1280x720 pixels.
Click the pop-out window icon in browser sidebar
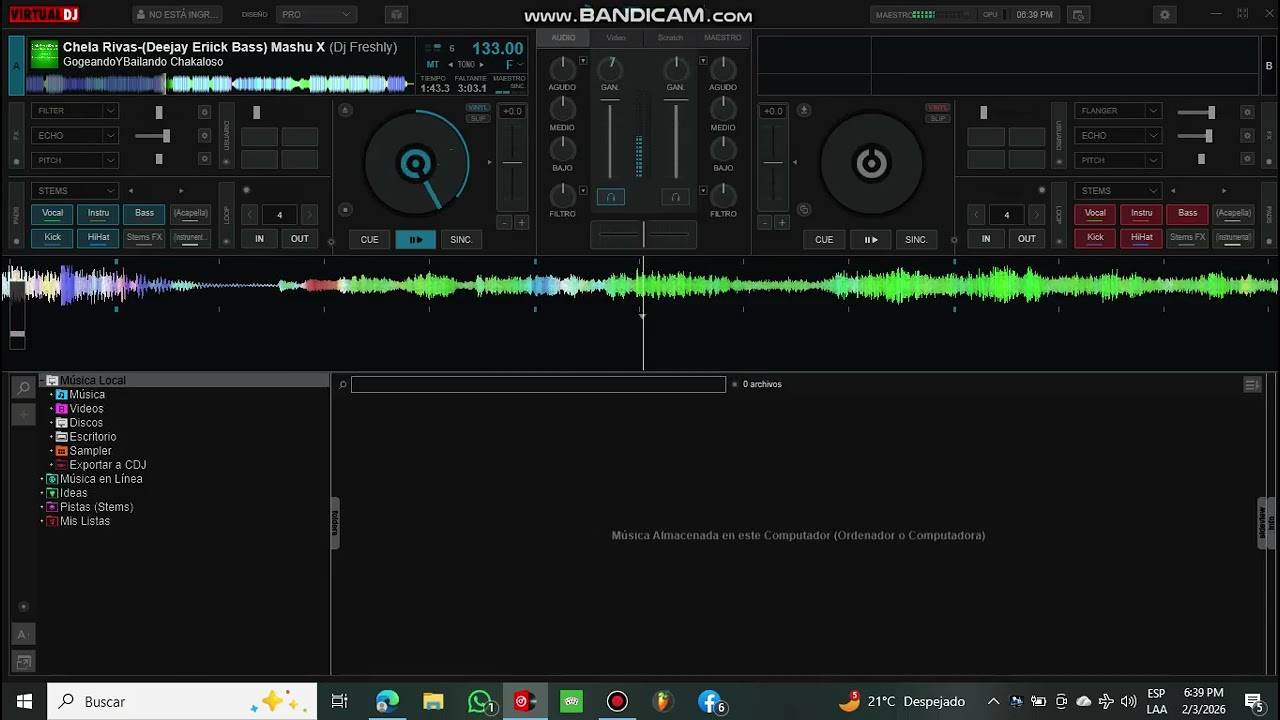[24, 661]
